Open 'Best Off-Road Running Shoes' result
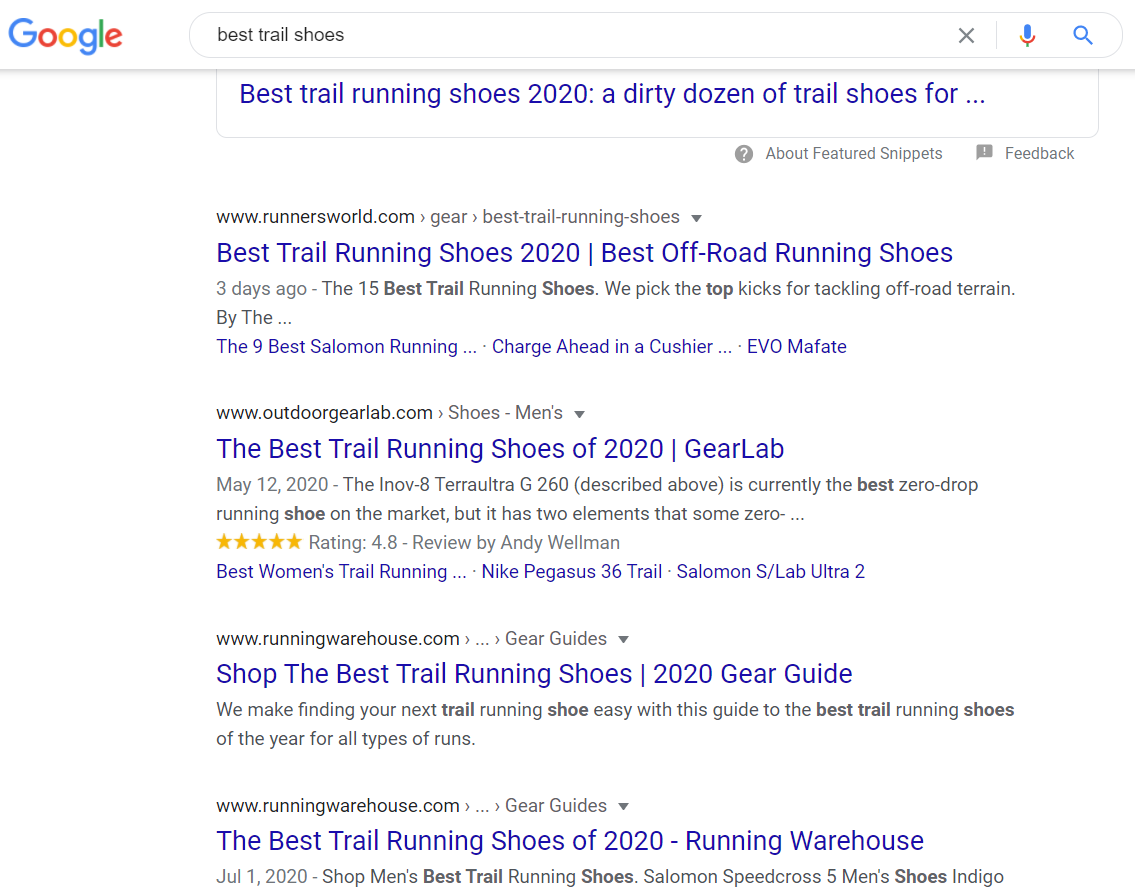This screenshot has height=895, width=1135. pos(584,253)
